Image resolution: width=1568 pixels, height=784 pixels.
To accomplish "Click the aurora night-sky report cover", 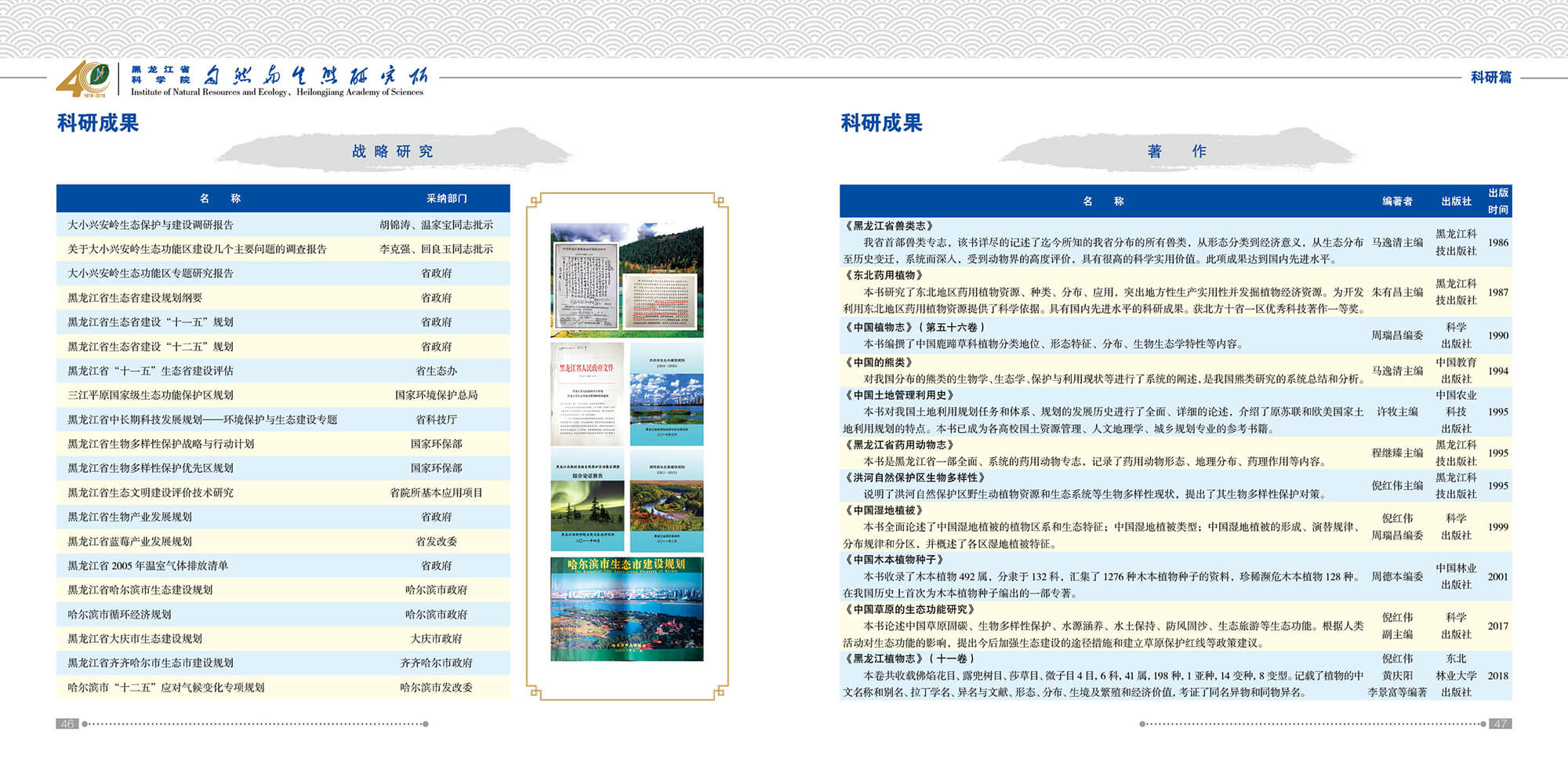I will (x=587, y=500).
